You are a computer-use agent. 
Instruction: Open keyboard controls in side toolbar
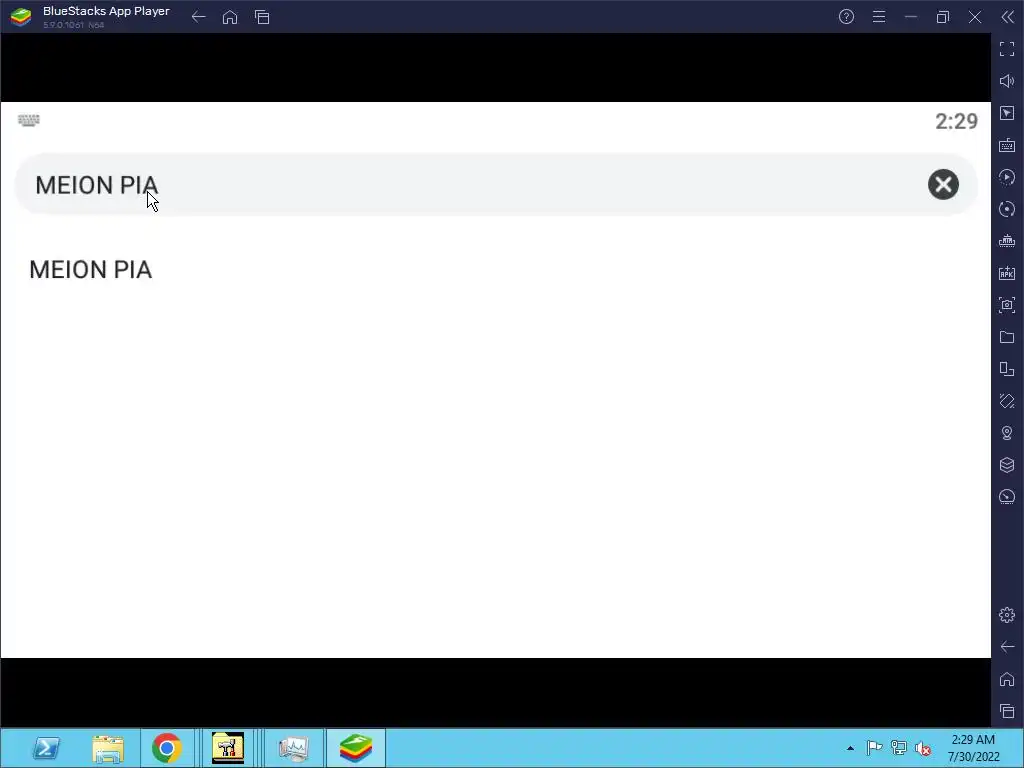[x=1007, y=145]
